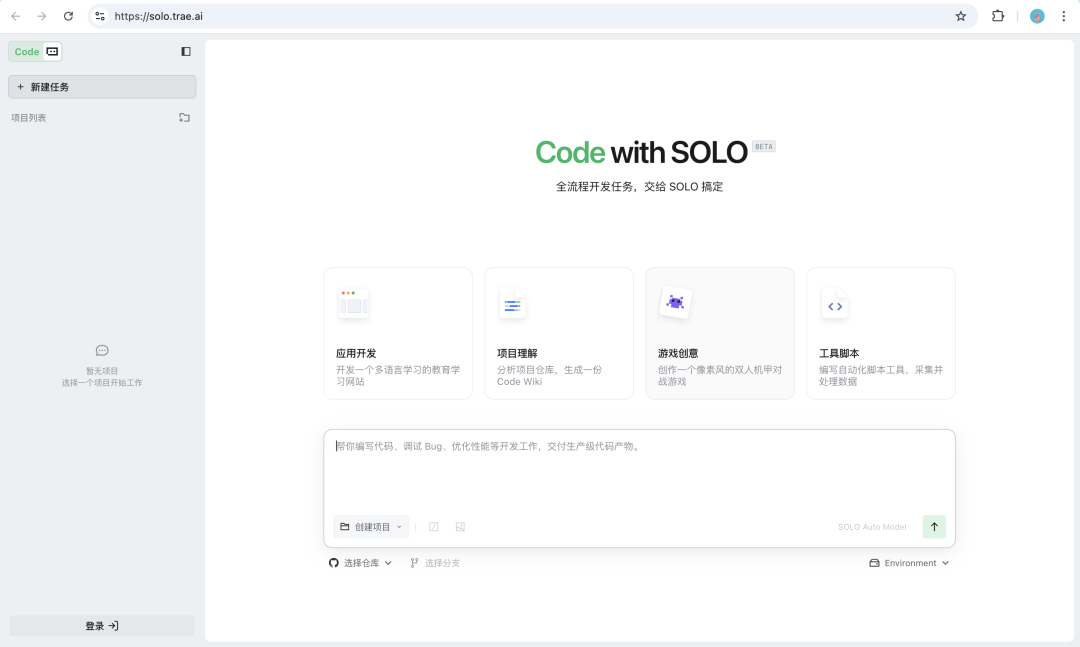The width and height of the screenshot is (1080, 647).
Task: Click the slash command icon
Action: point(433,526)
